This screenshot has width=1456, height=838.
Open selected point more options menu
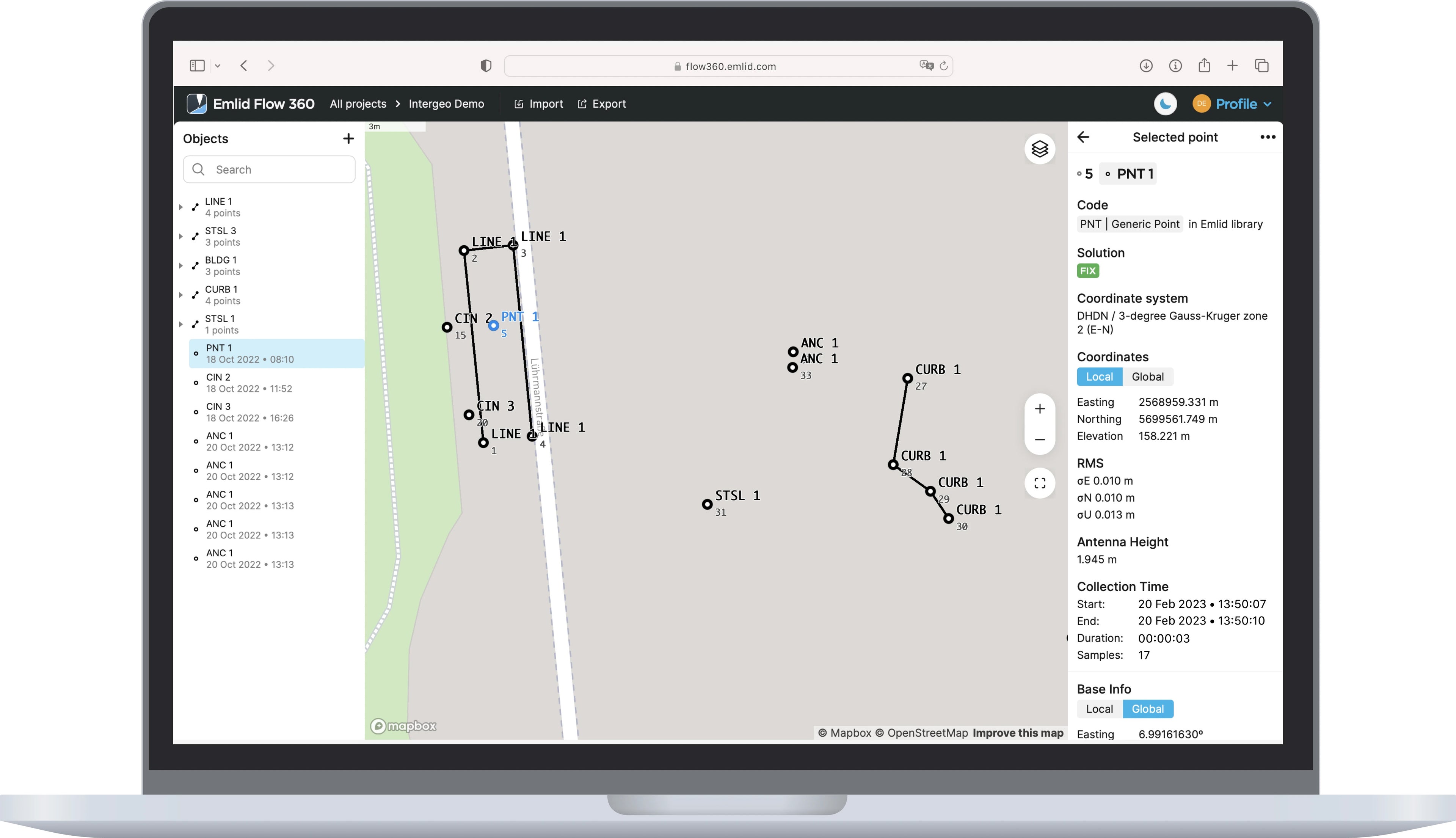point(1267,137)
